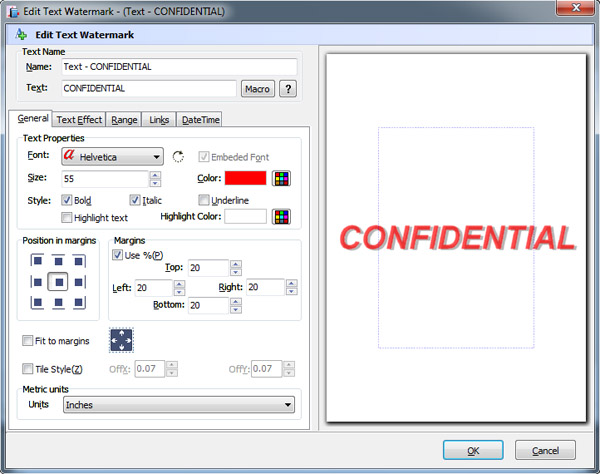Click the red text Color swatch
The width and height of the screenshot is (600, 474).
(245, 178)
